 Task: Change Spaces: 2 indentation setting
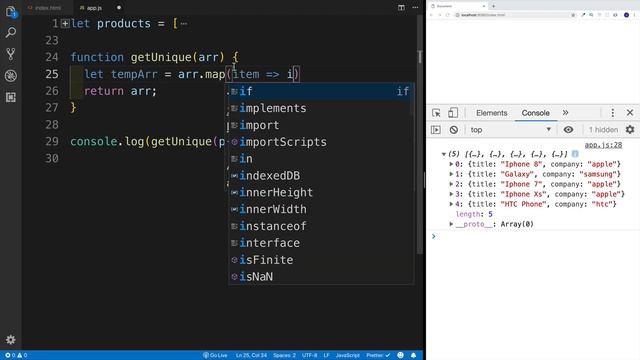(284, 355)
